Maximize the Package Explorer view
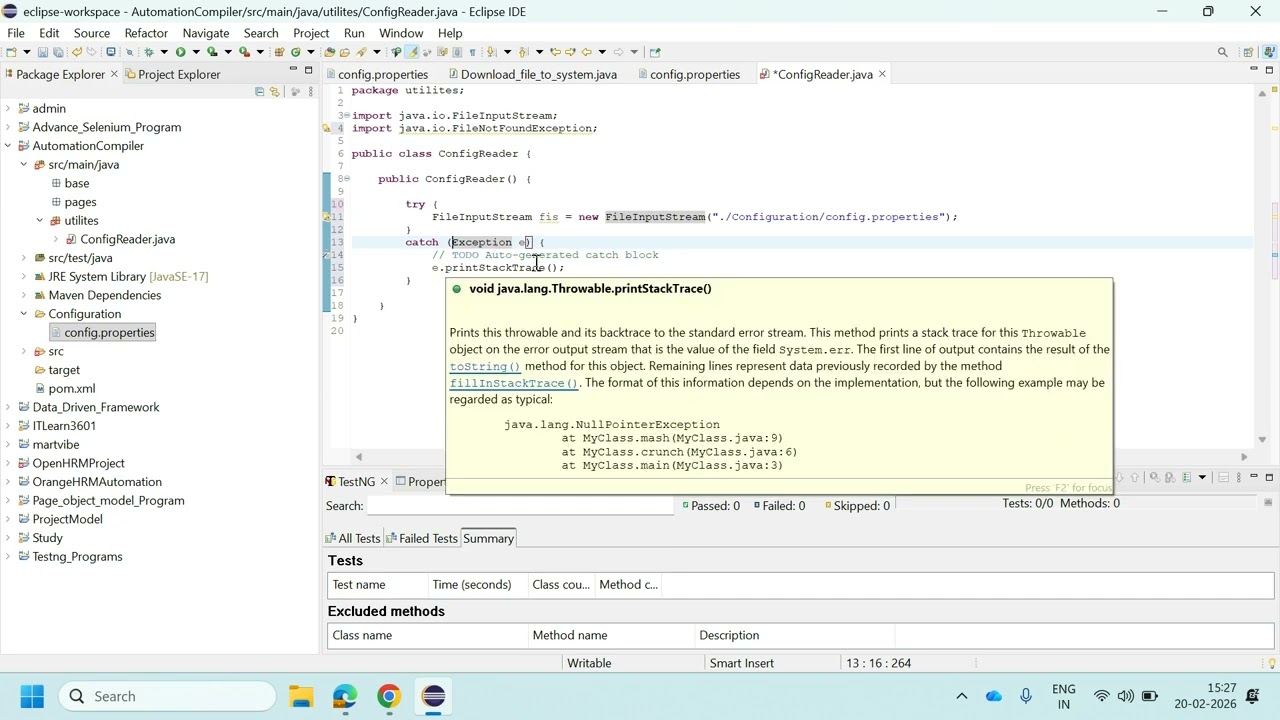 click(308, 69)
